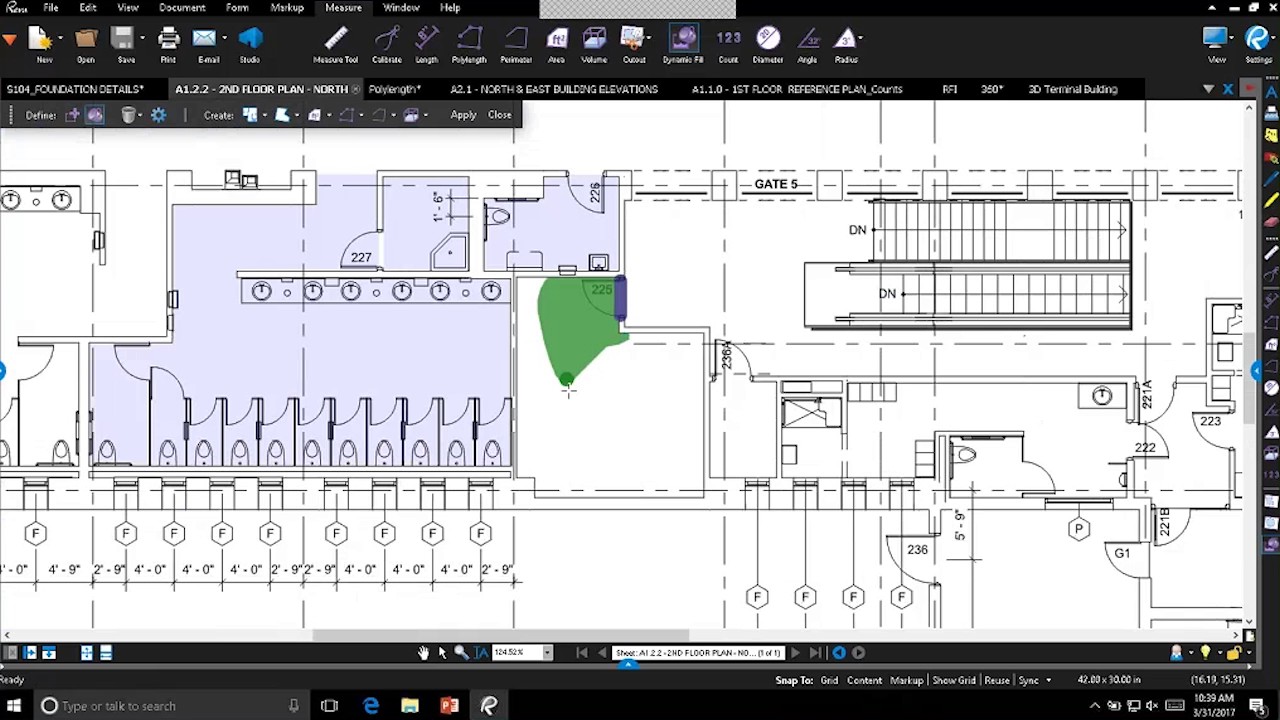The width and height of the screenshot is (1280, 720).
Task: Select the Define boundary tool icon
Action: [72, 115]
